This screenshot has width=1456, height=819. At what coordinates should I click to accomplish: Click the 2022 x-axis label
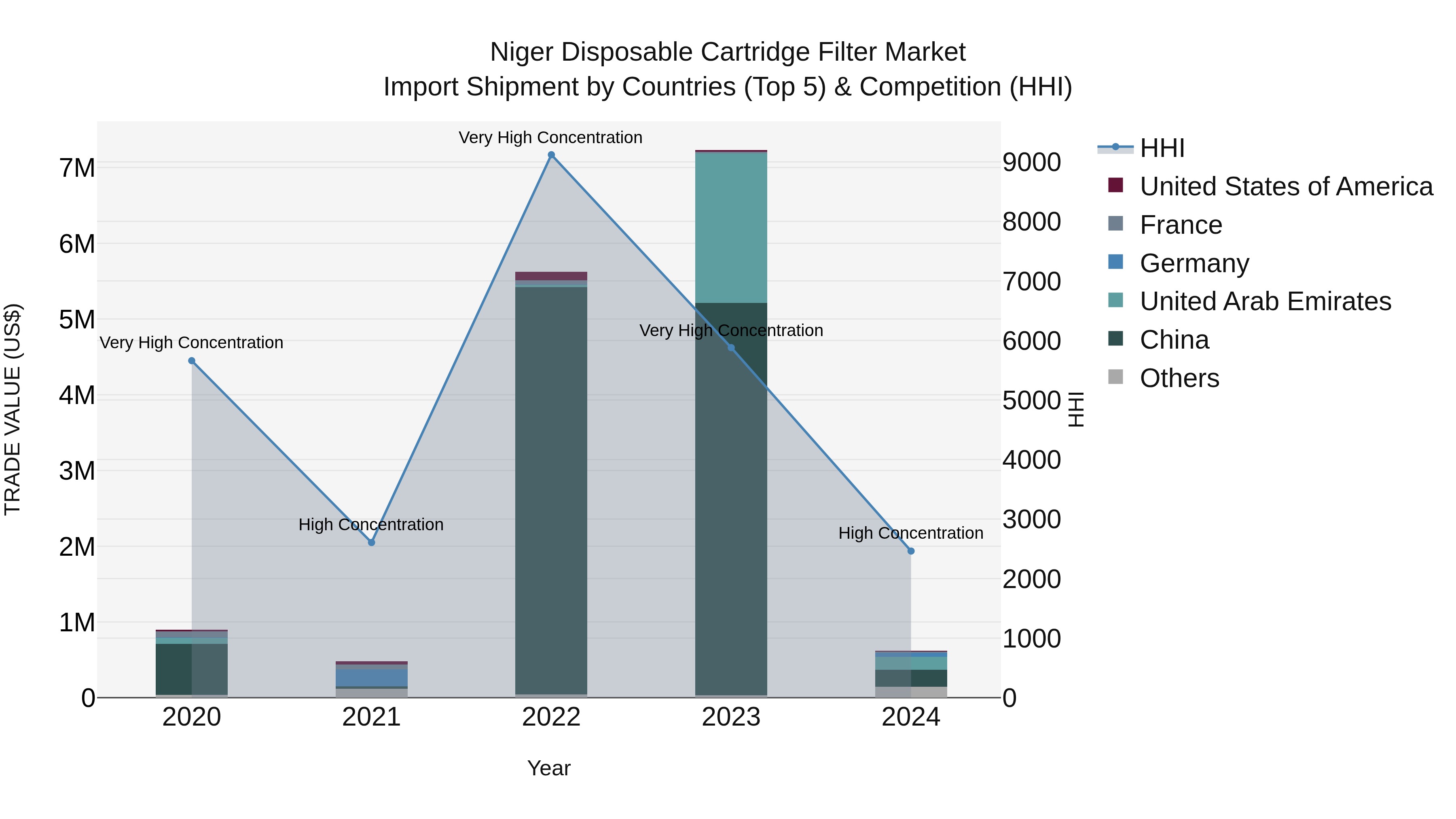[x=551, y=717]
